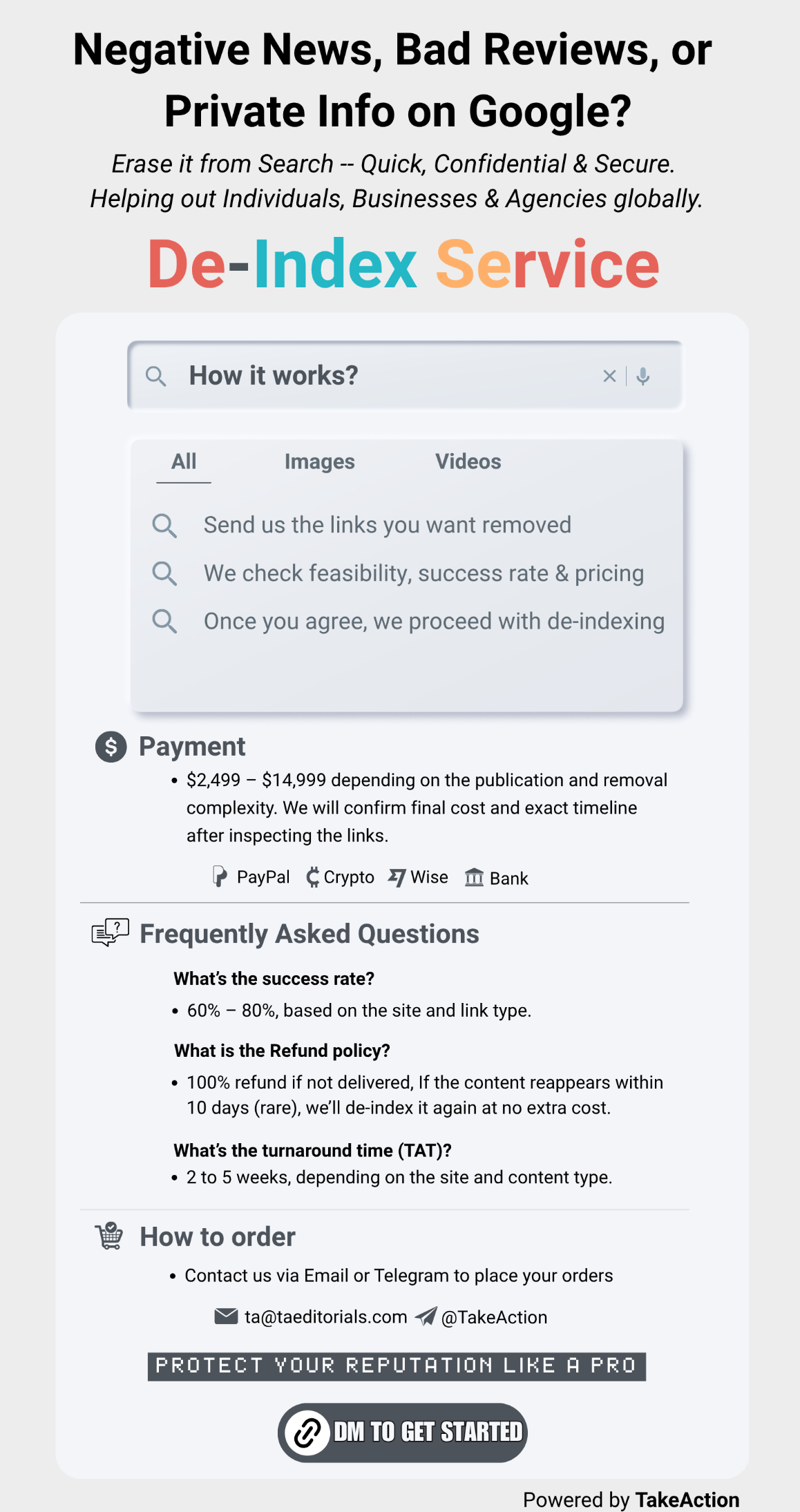The height and width of the screenshot is (1512, 800).
Task: Select 'Send us the links' suggestion
Action: 388,525
